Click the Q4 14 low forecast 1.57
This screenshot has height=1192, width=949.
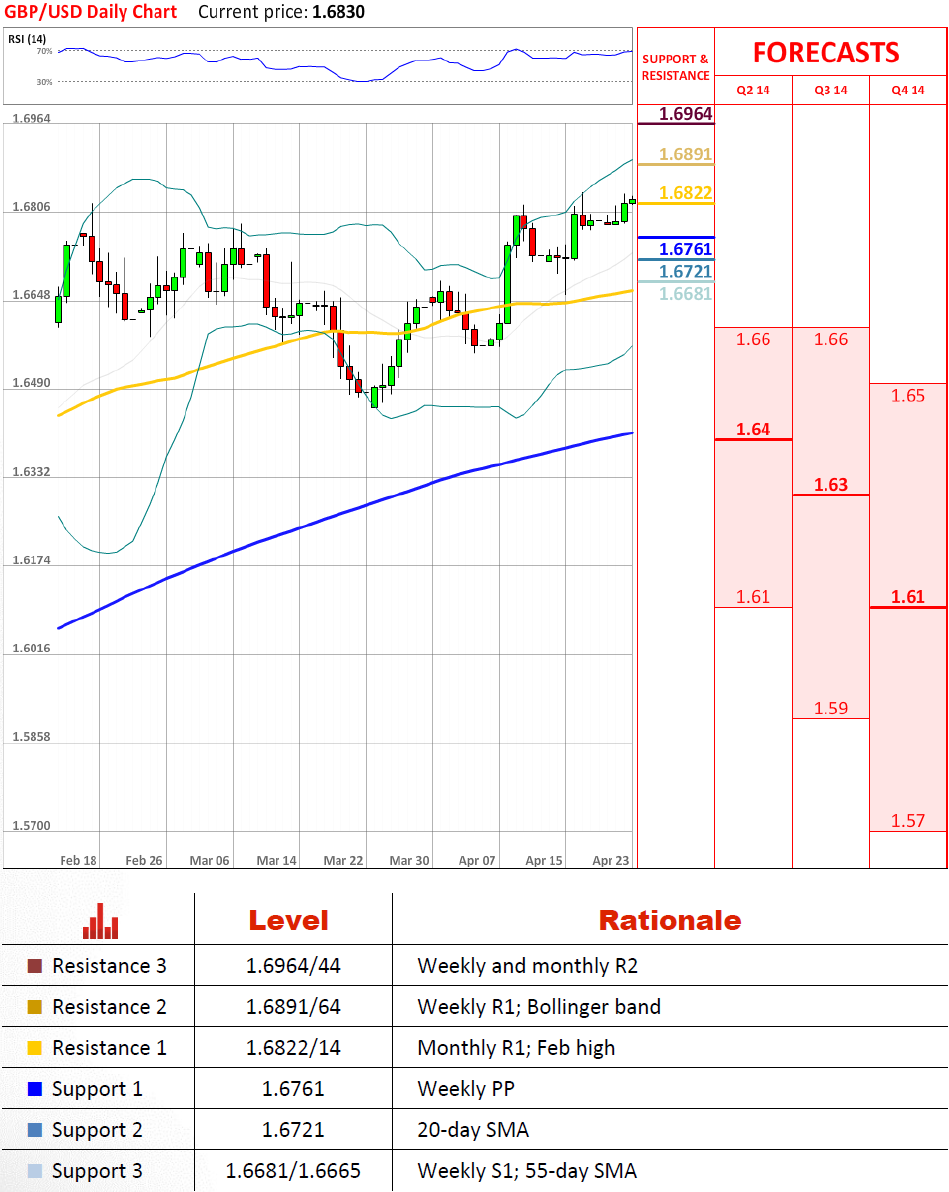tap(908, 821)
